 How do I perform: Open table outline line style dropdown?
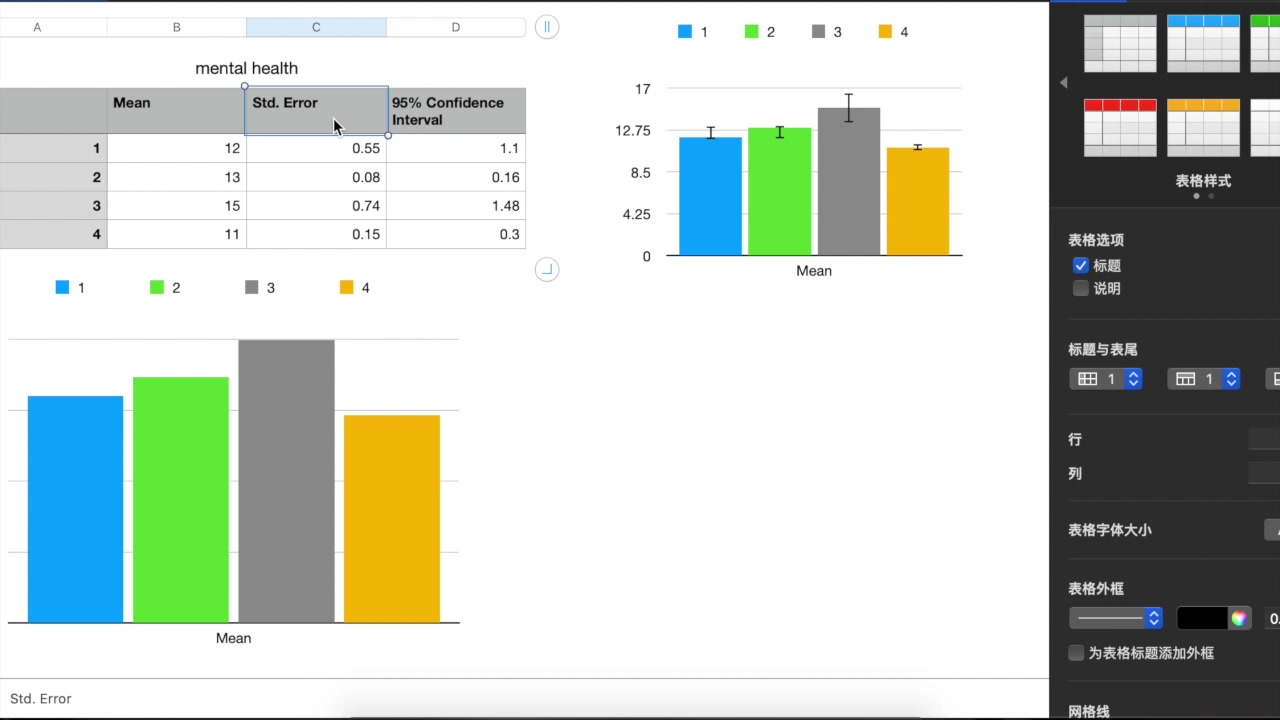pyautogui.click(x=1116, y=618)
